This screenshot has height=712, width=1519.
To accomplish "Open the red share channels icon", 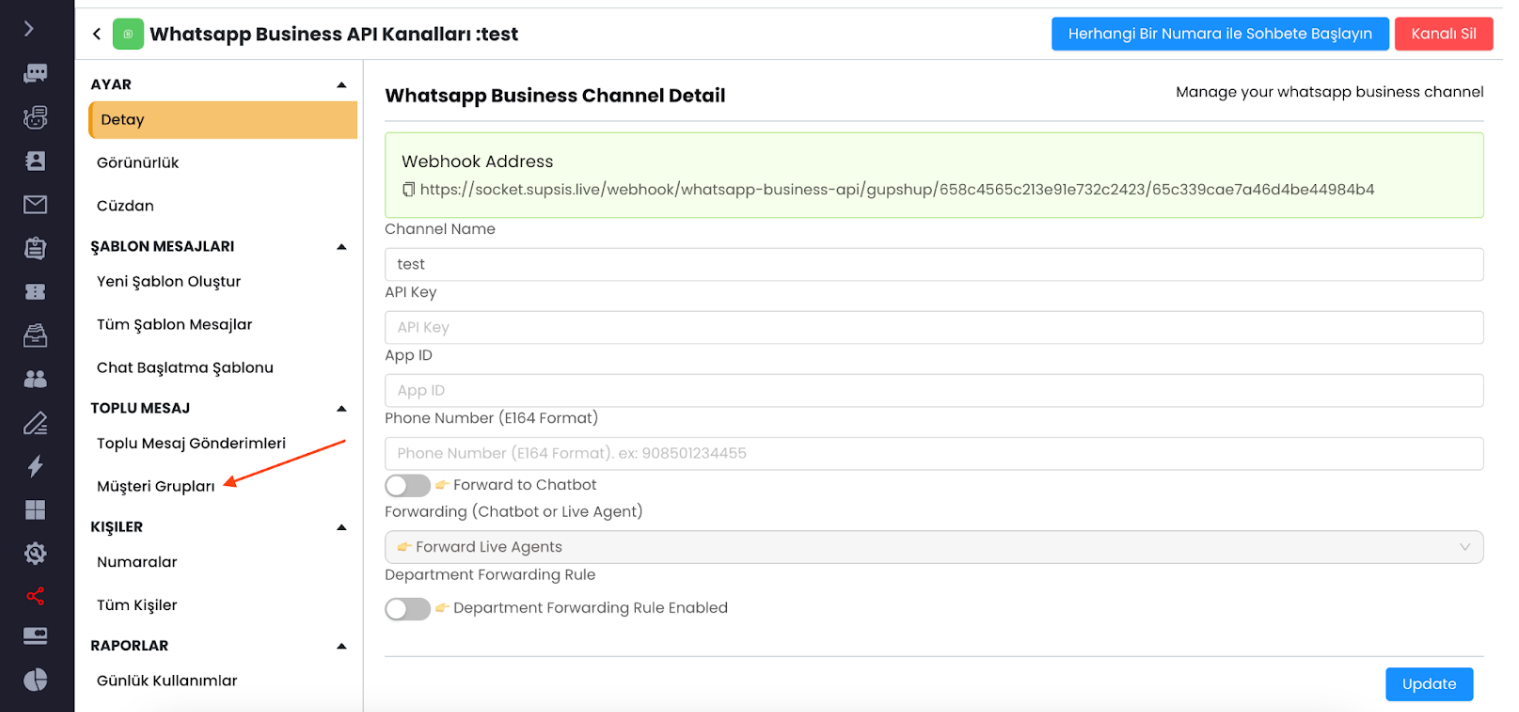I will click(35, 597).
